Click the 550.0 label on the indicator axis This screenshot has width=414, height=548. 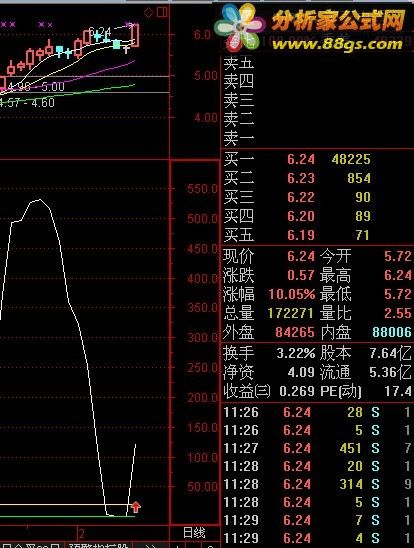pos(202,189)
